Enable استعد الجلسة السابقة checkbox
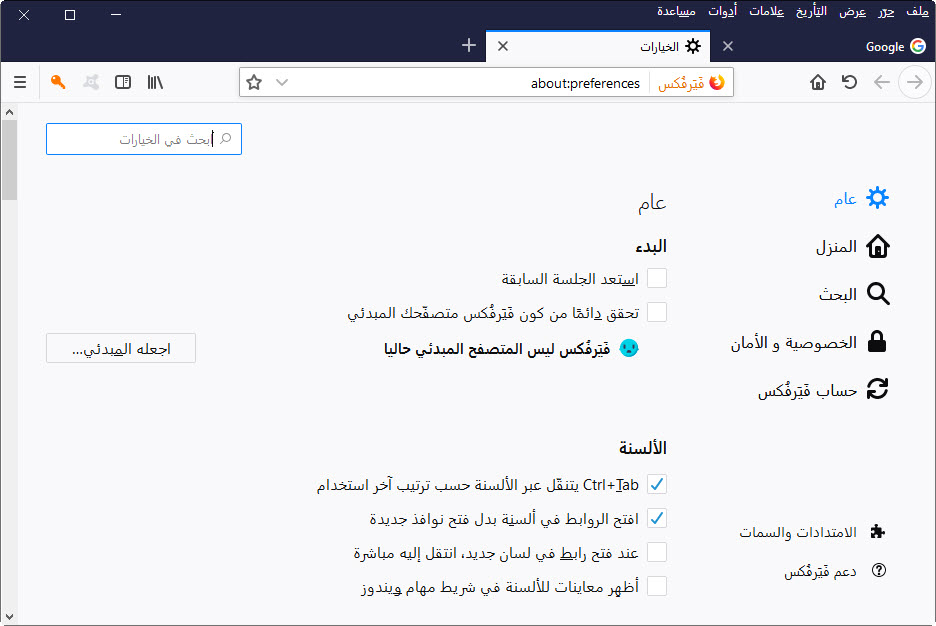 (657, 278)
